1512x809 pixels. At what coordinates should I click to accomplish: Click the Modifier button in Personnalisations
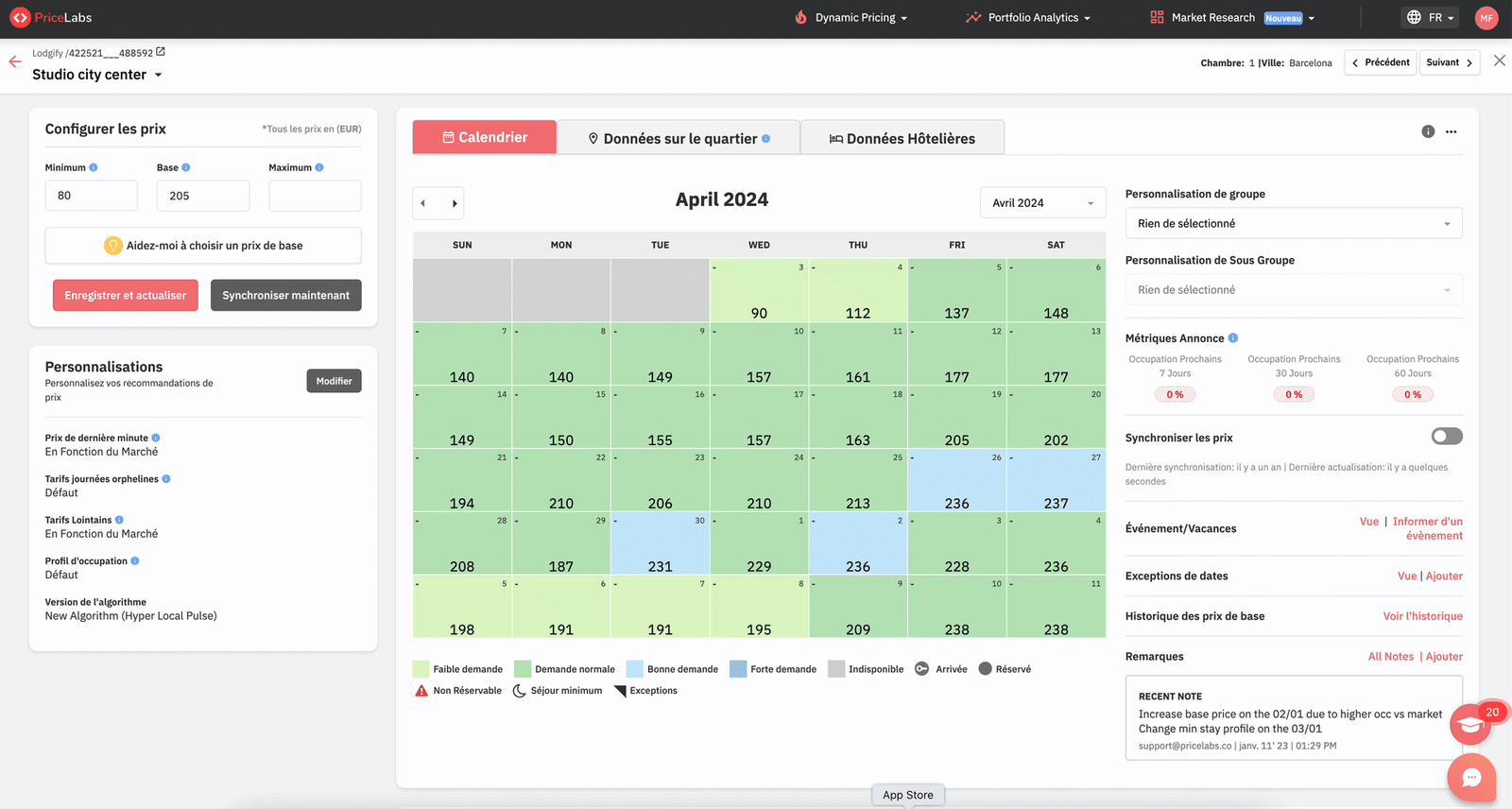(334, 381)
